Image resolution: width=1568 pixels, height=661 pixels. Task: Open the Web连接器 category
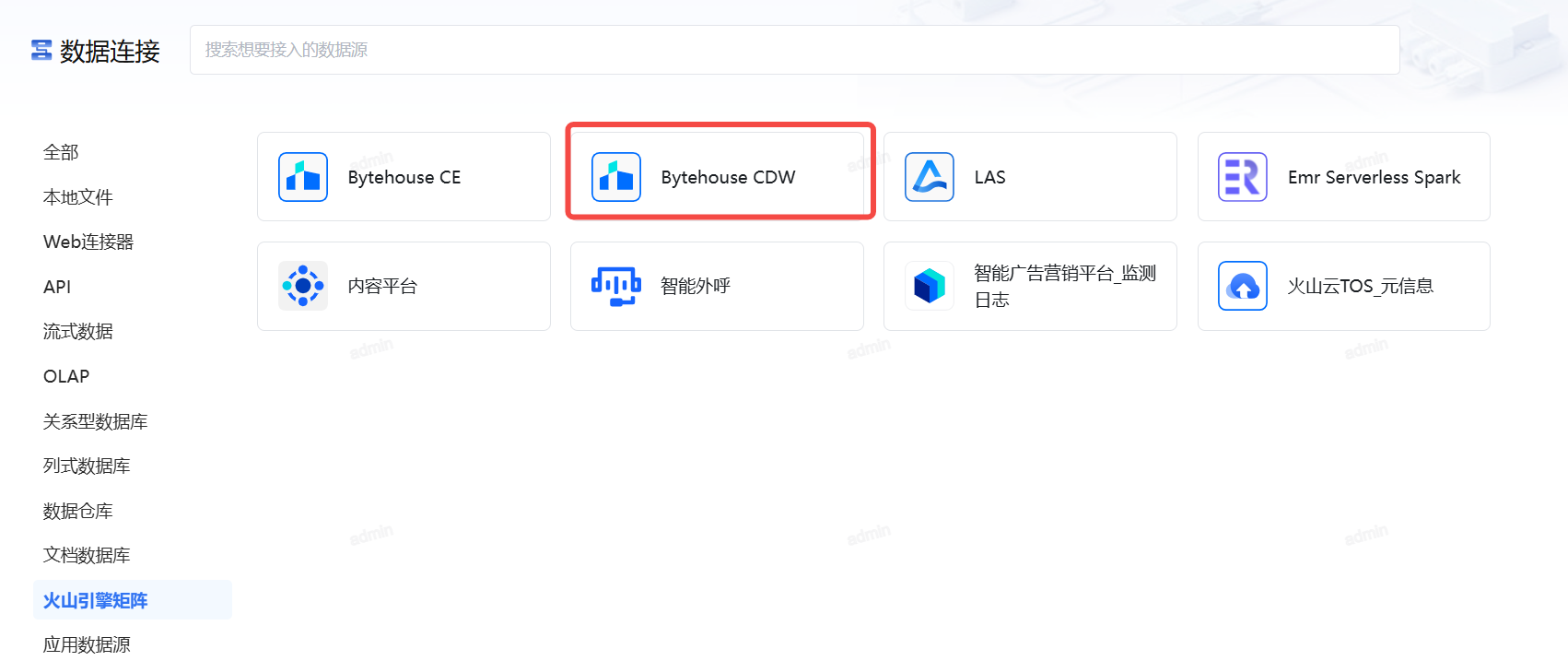pyautogui.click(x=88, y=242)
